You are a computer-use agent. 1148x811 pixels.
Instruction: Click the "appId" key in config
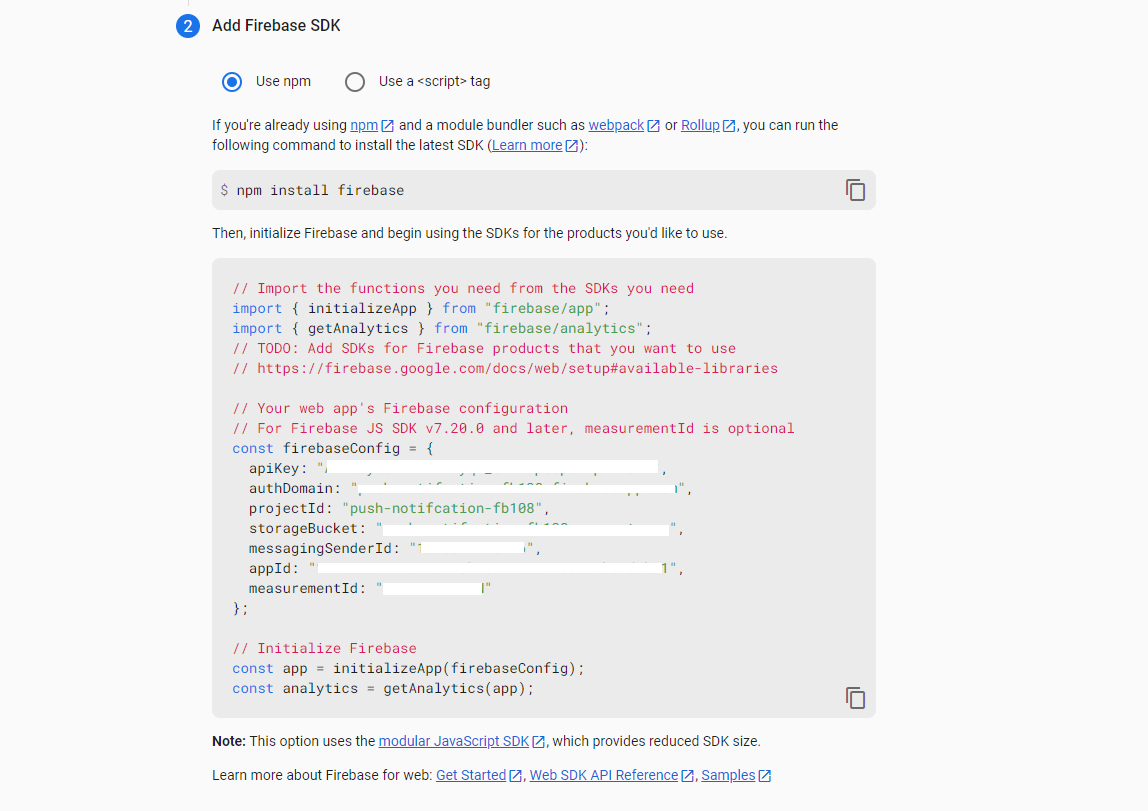pos(269,568)
